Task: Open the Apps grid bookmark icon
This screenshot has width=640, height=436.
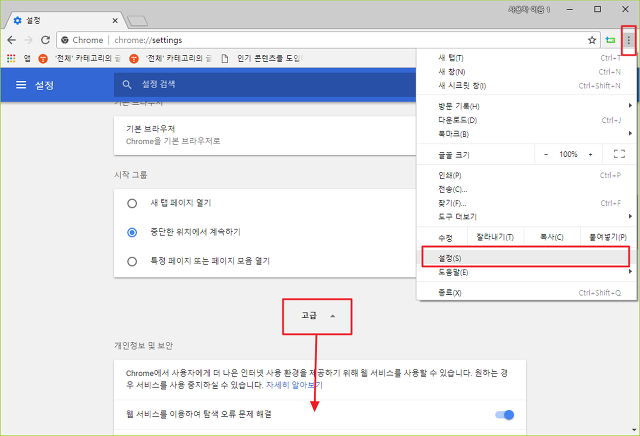Action: coord(11,58)
